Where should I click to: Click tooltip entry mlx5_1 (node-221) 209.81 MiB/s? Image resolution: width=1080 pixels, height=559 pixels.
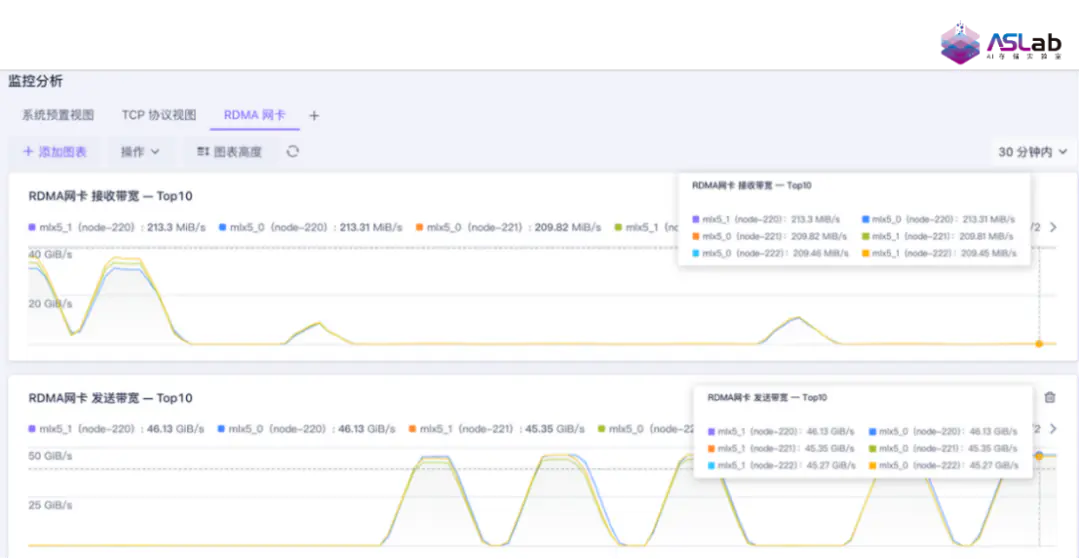click(x=938, y=236)
